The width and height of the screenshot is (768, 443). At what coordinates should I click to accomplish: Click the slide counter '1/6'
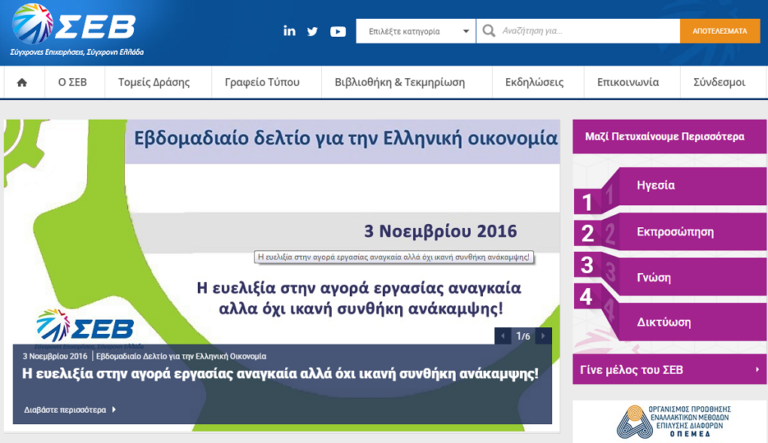coord(523,336)
